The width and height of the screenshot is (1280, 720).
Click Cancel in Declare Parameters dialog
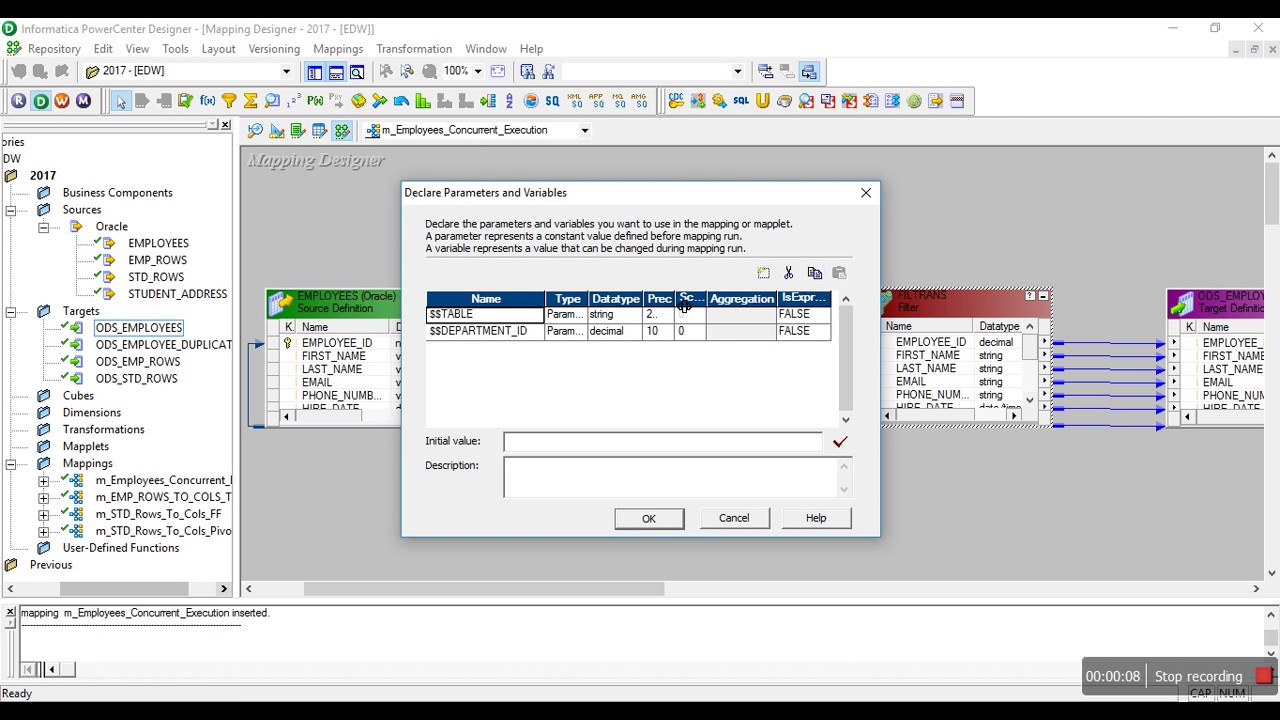(x=734, y=518)
